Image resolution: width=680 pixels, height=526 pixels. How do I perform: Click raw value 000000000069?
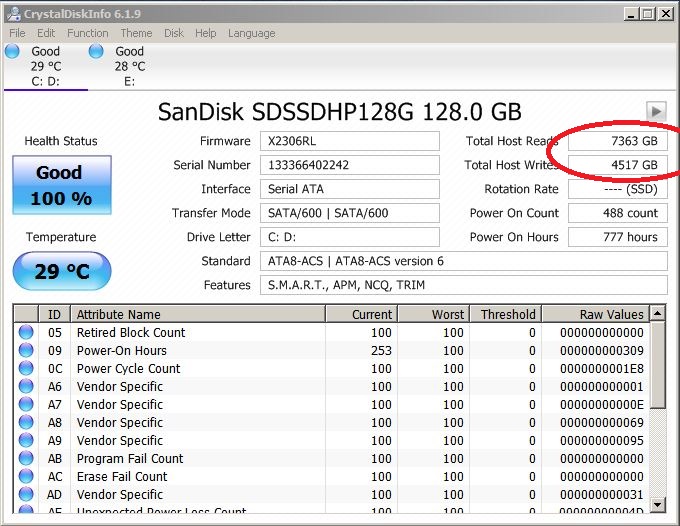[602, 422]
